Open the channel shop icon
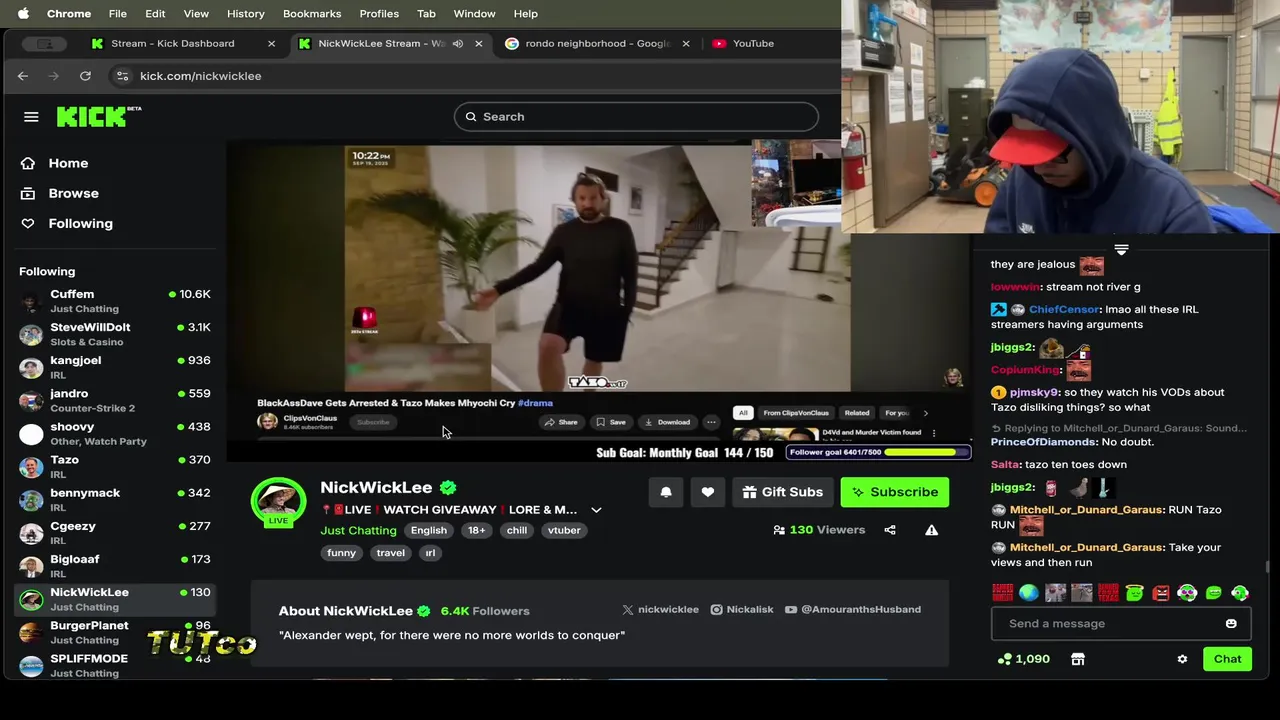The width and height of the screenshot is (1280, 720). coord(1077,659)
